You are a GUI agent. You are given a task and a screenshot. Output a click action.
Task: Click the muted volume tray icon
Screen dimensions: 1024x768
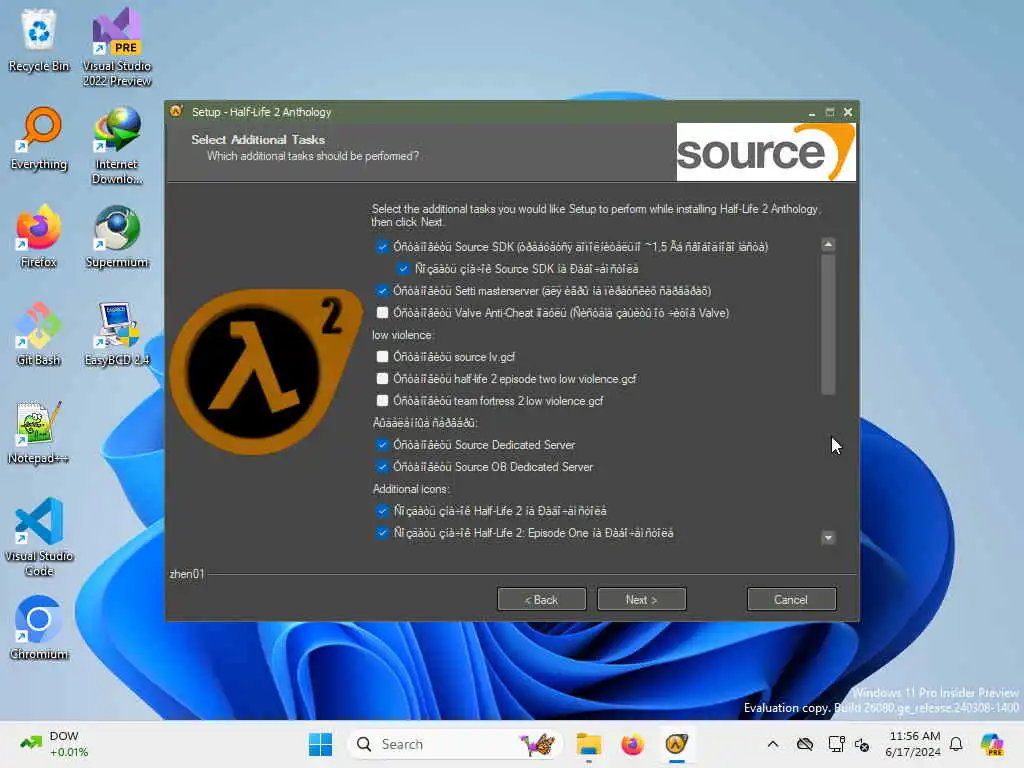[862, 744]
